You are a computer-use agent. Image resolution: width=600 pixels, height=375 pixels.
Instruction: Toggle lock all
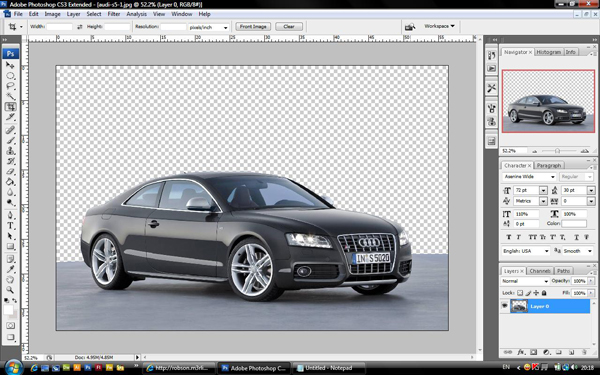click(x=544, y=293)
